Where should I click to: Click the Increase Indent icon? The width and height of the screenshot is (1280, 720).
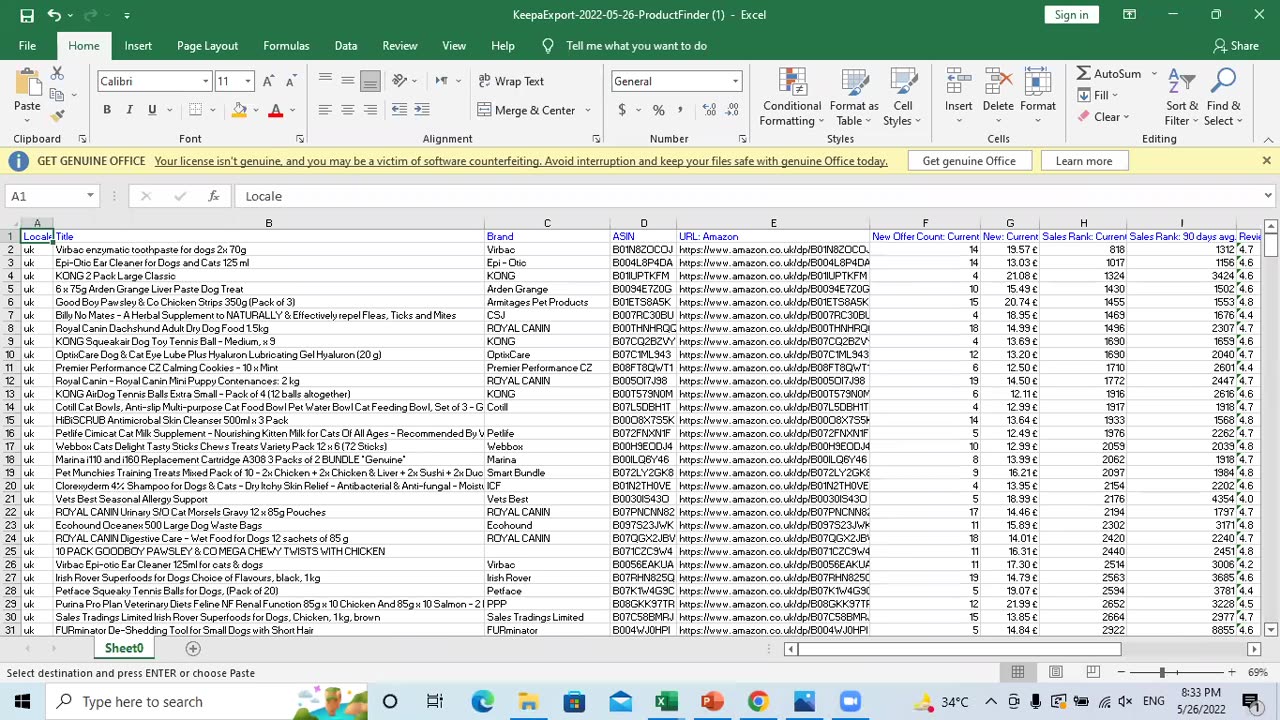pyautogui.click(x=421, y=110)
